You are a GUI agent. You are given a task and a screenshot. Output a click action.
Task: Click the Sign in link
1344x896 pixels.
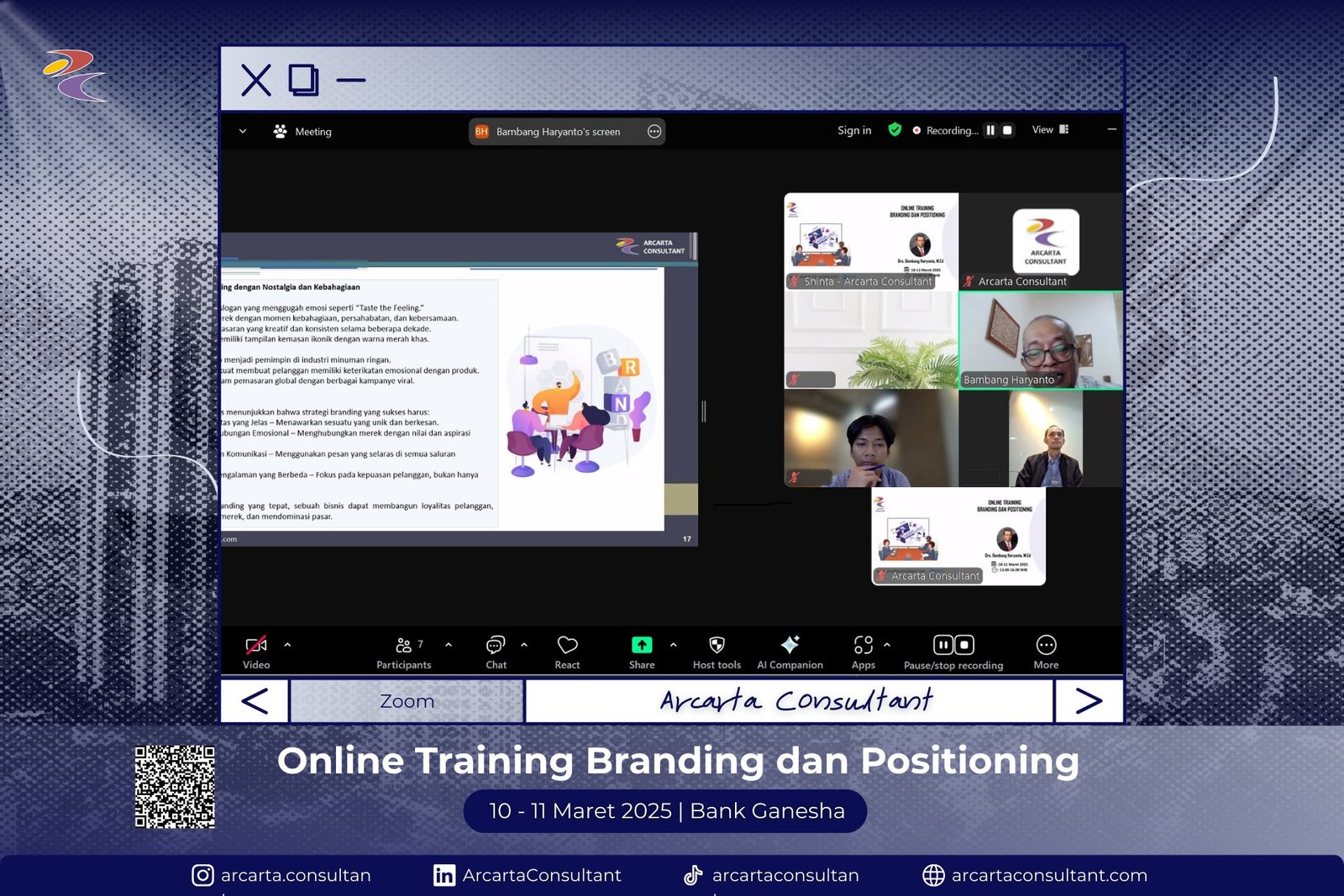coord(854,130)
